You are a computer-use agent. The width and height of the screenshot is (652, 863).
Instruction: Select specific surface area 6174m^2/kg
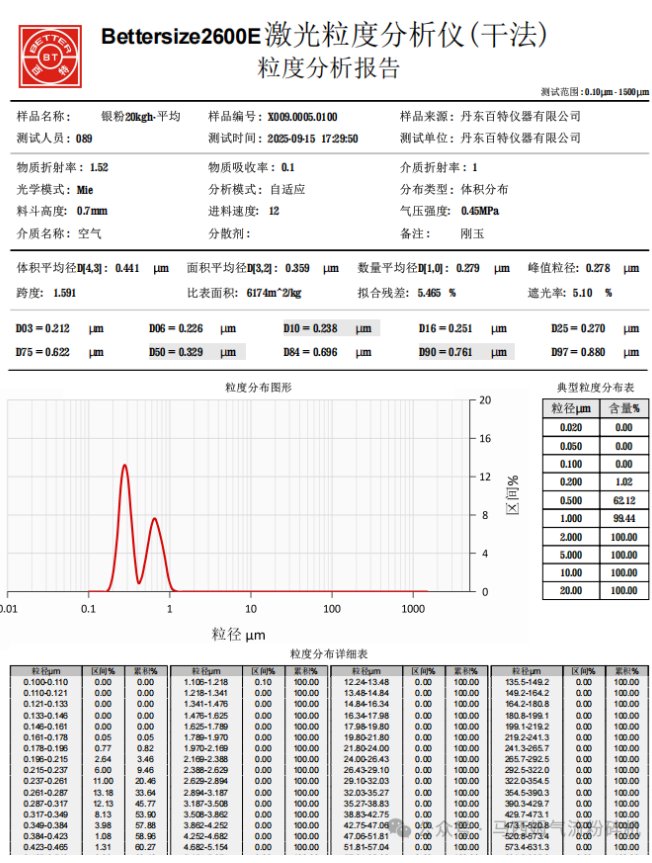click(274, 293)
